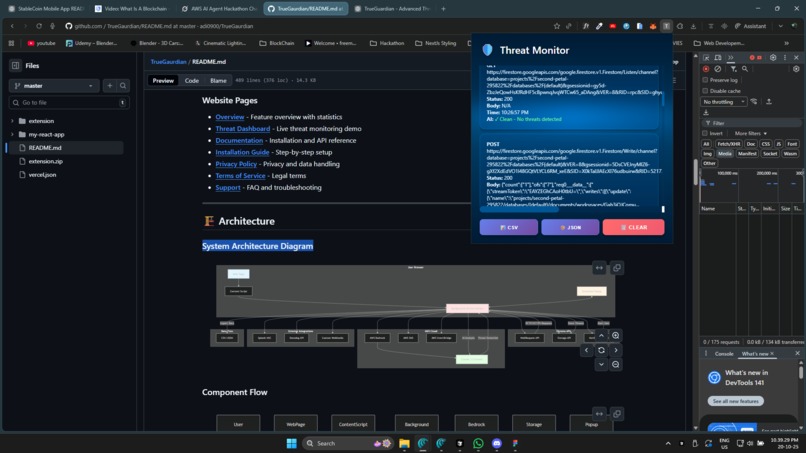This screenshot has width=806, height=453.
Task: Toggle the Socket request filter
Action: point(770,153)
